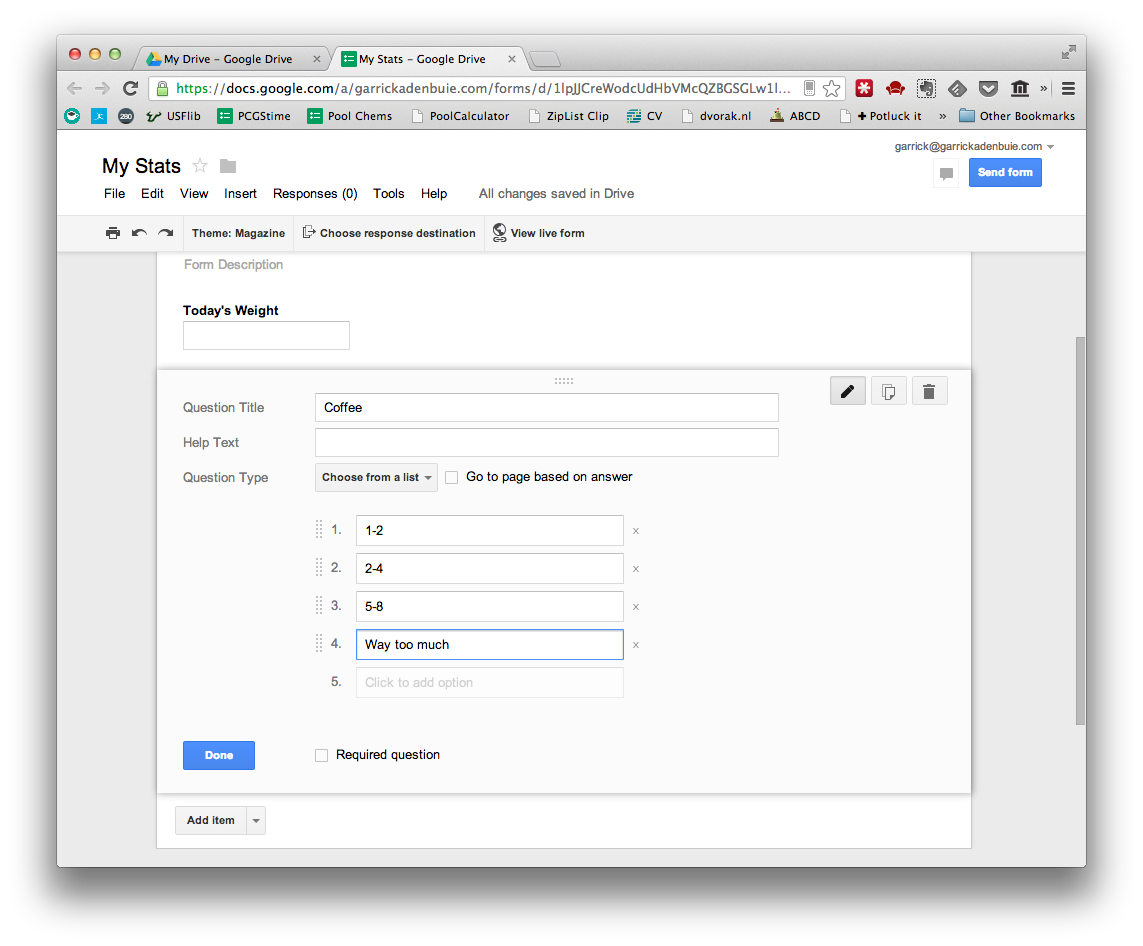
Task: Open the File menu
Action: [114, 194]
